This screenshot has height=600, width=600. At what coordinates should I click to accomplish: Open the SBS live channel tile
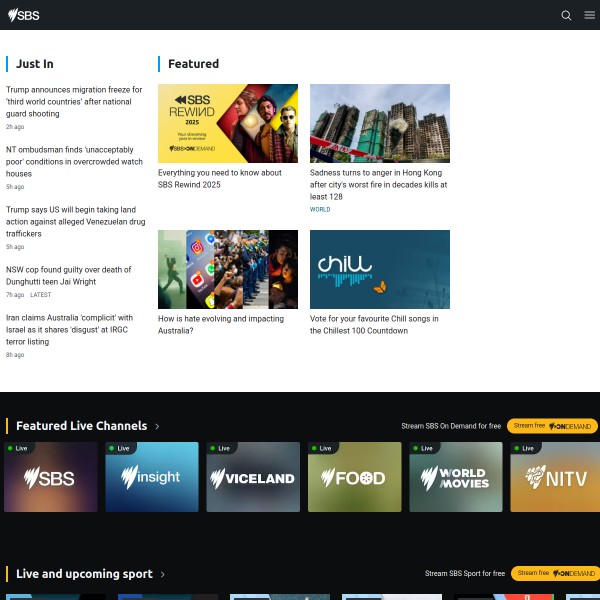click(50, 477)
